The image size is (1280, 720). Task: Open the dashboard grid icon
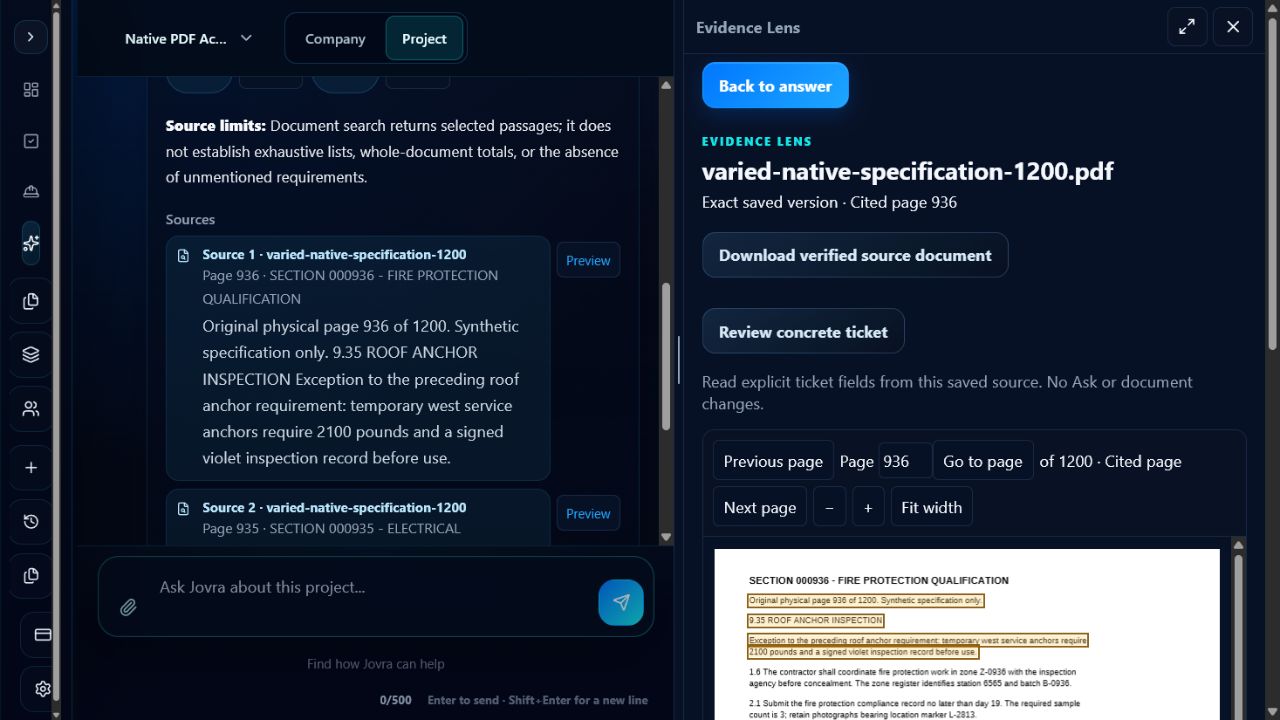31,90
